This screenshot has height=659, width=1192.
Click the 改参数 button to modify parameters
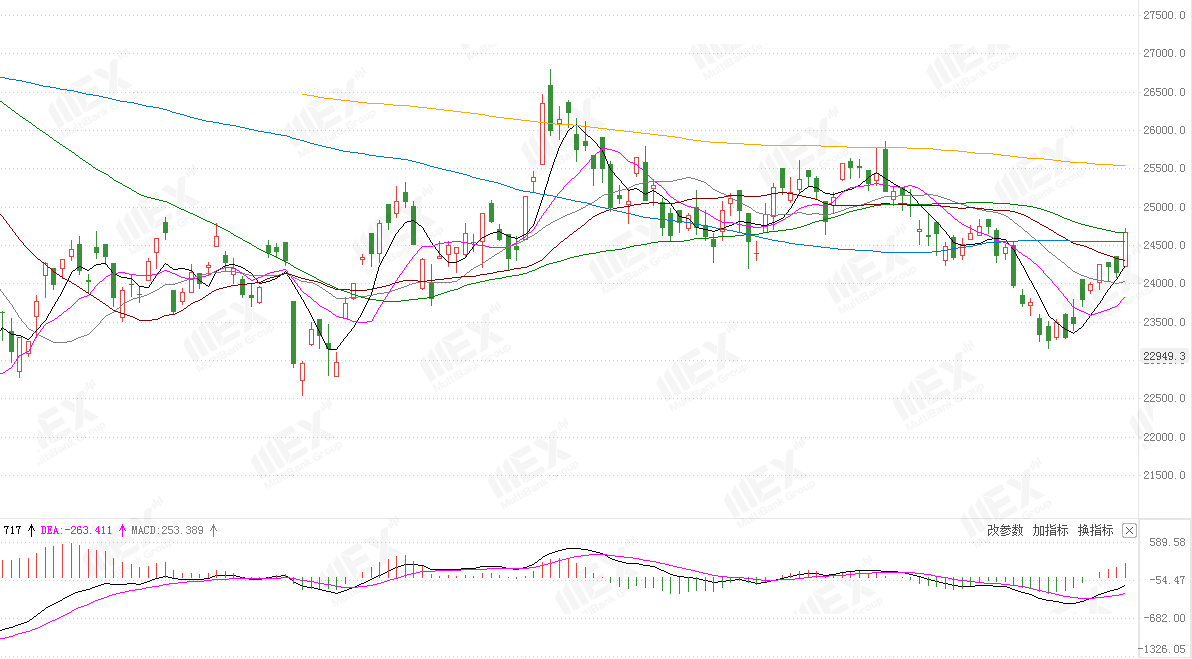coord(1005,531)
